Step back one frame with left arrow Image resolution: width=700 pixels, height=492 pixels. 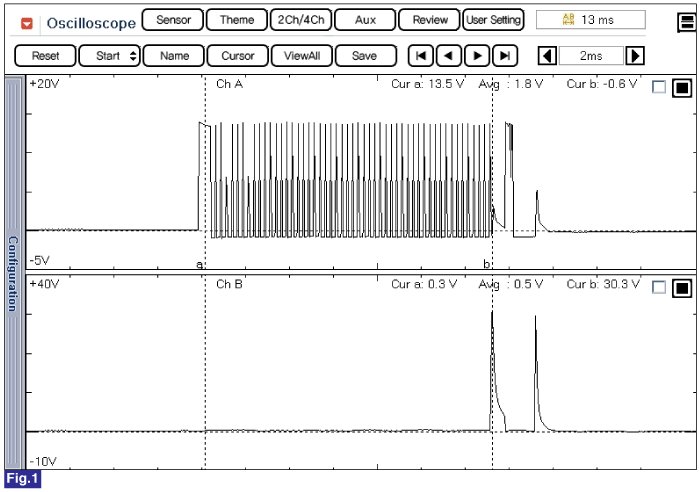tap(451, 56)
